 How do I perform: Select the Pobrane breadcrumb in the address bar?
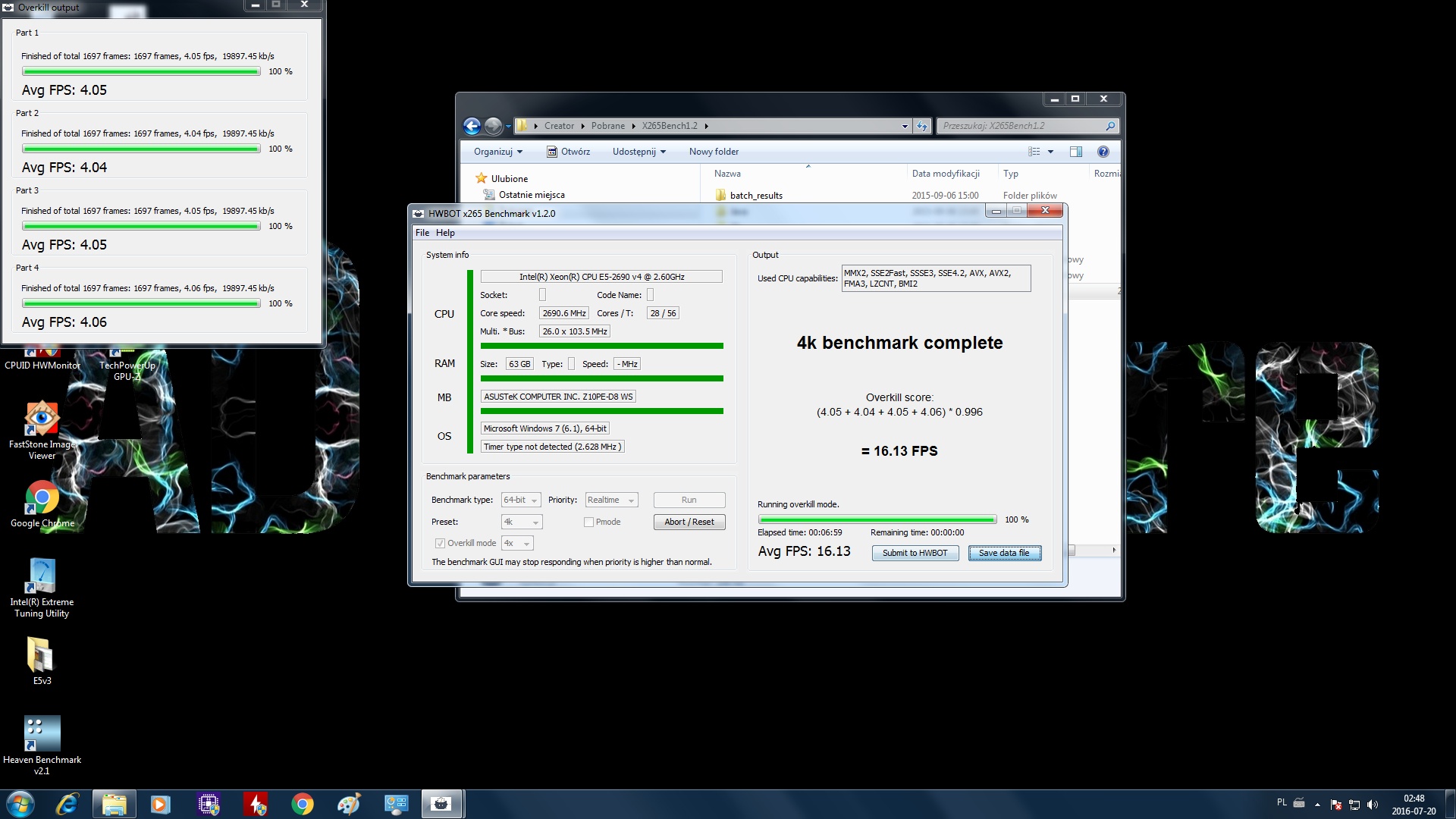pyautogui.click(x=608, y=126)
